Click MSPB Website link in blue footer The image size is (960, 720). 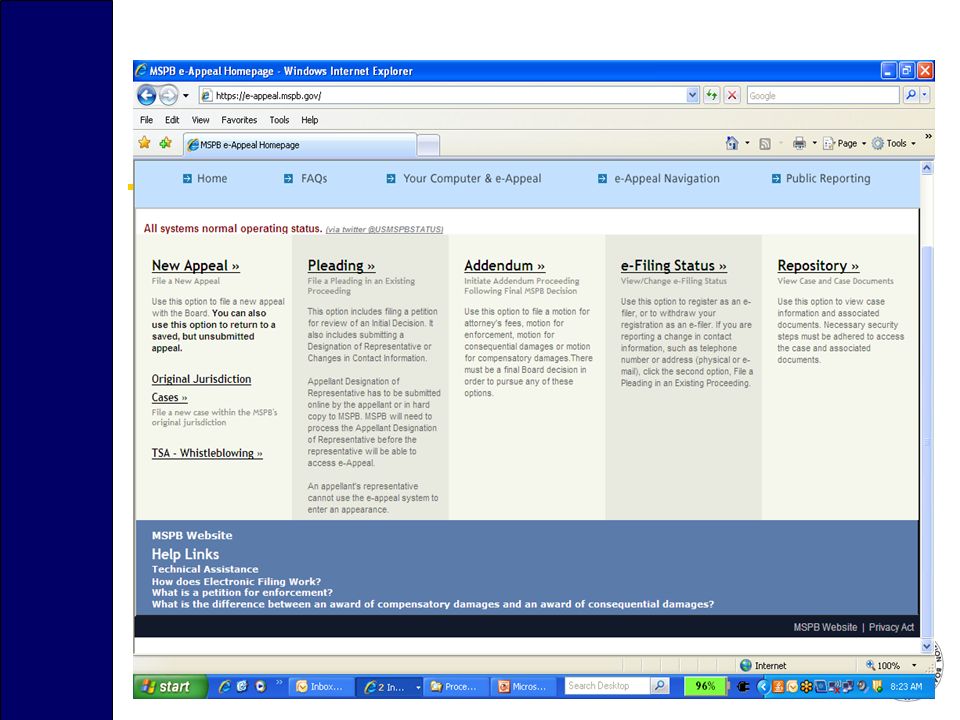192,535
